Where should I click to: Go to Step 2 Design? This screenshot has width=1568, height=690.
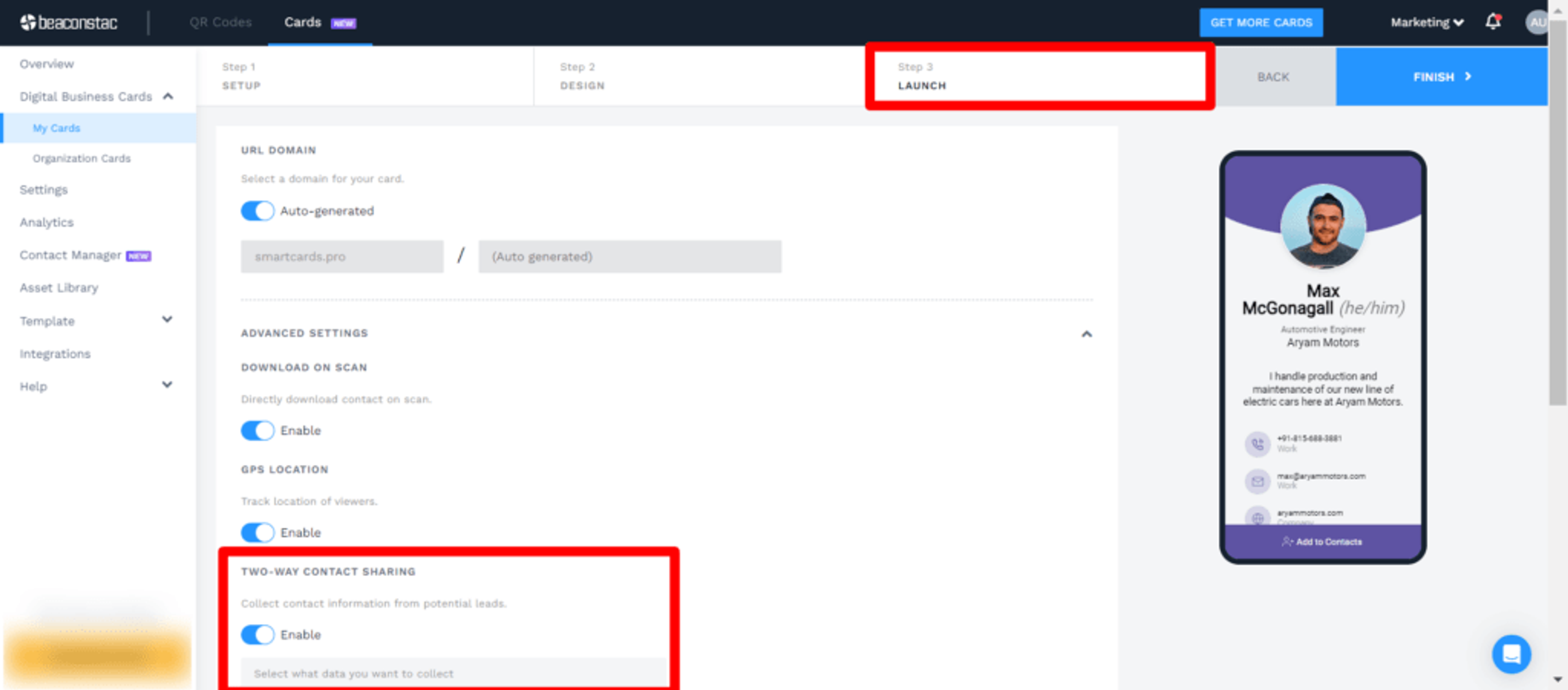click(x=582, y=77)
